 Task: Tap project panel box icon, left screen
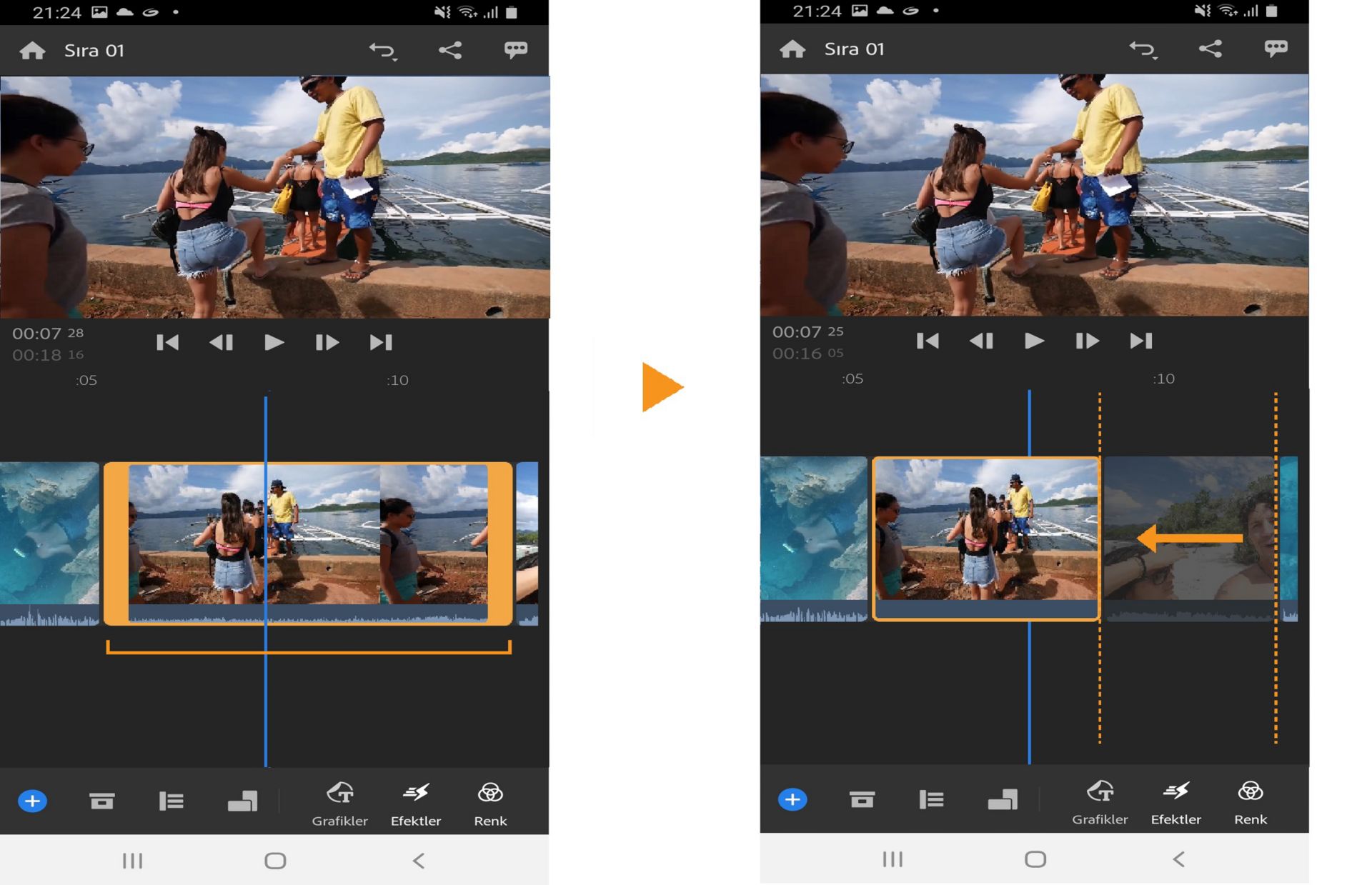pos(101,801)
